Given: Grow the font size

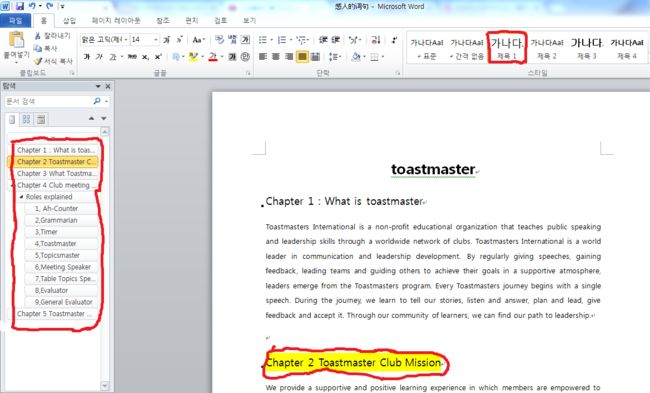Looking at the screenshot, I should pyautogui.click(x=167, y=40).
